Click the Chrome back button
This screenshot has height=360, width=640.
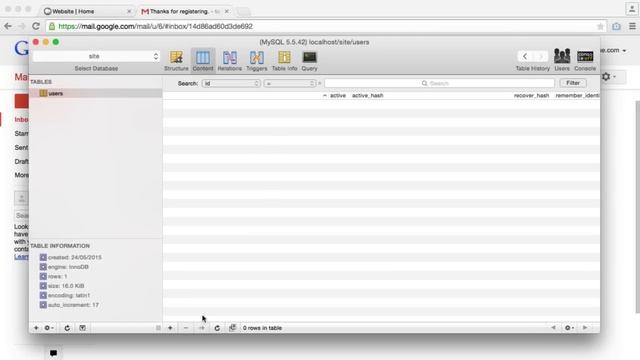[8, 26]
